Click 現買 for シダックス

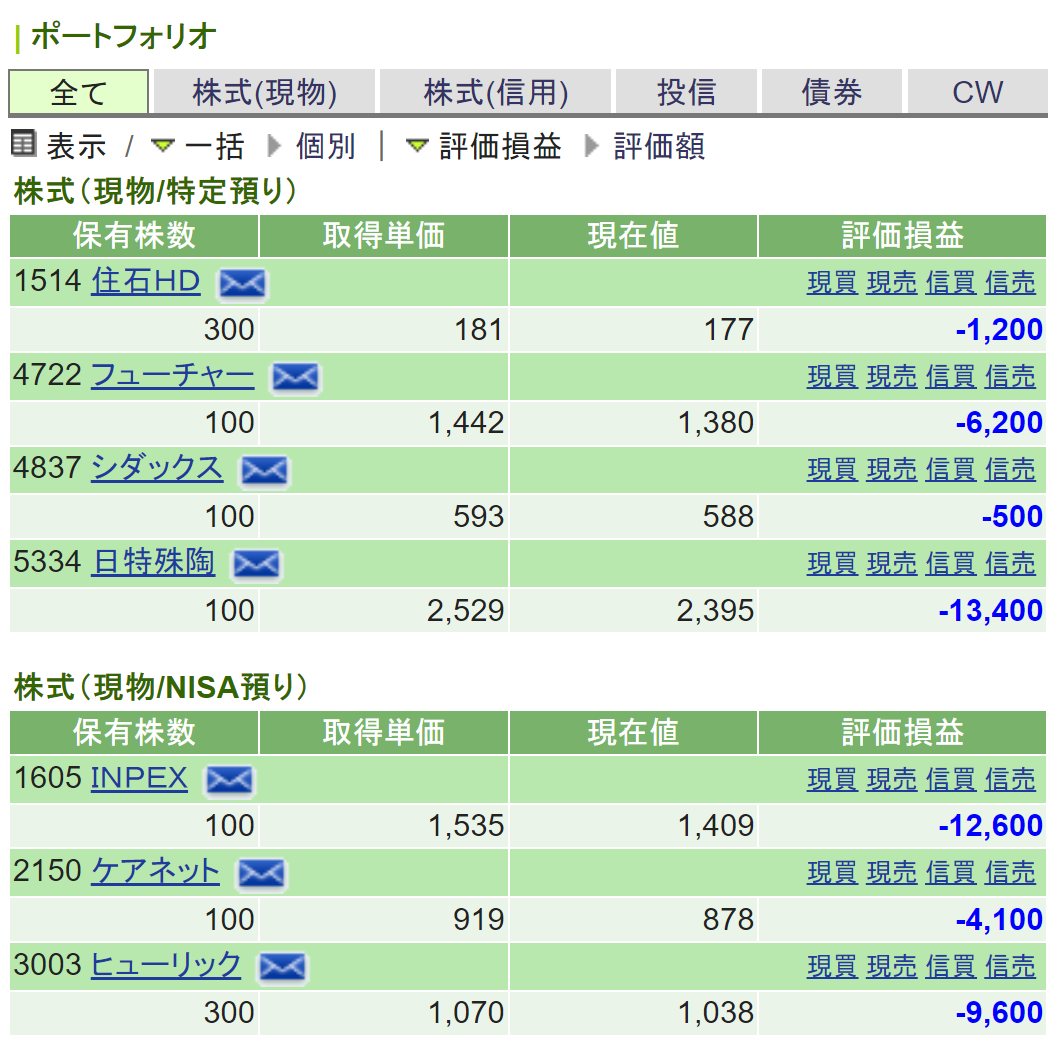pyautogui.click(x=832, y=470)
